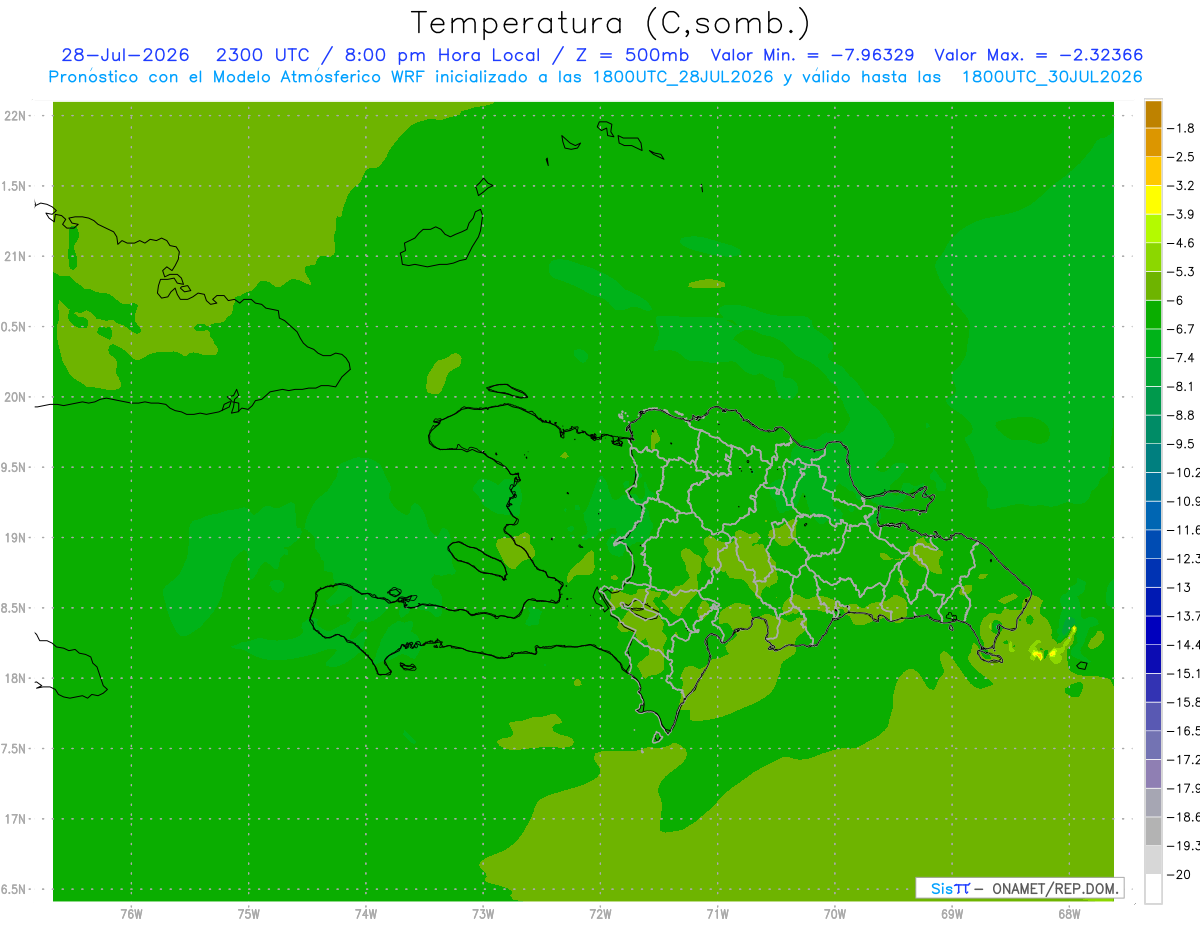Click the 18N latitude axis label

click(17, 679)
